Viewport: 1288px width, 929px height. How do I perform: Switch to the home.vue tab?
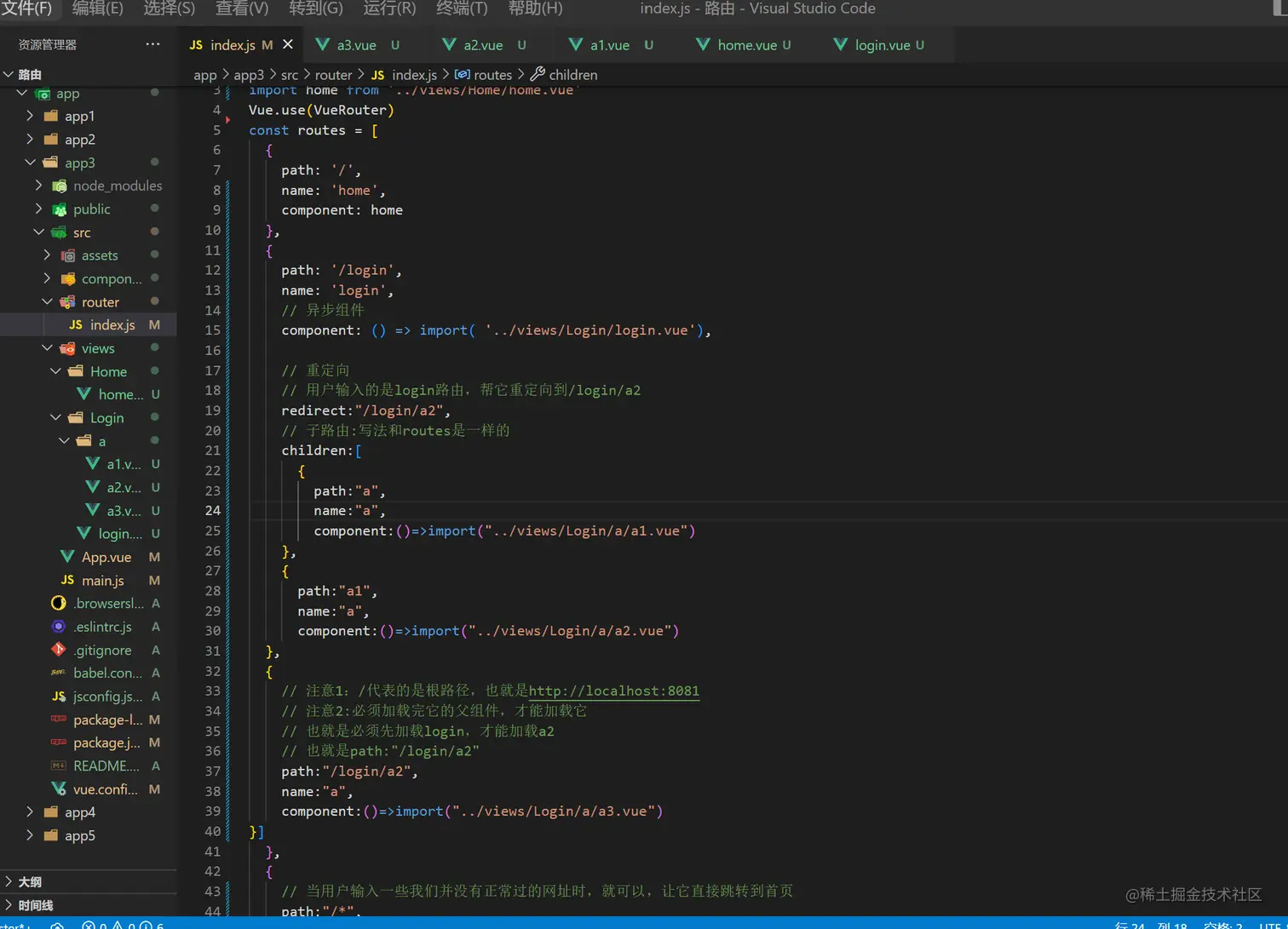click(746, 45)
